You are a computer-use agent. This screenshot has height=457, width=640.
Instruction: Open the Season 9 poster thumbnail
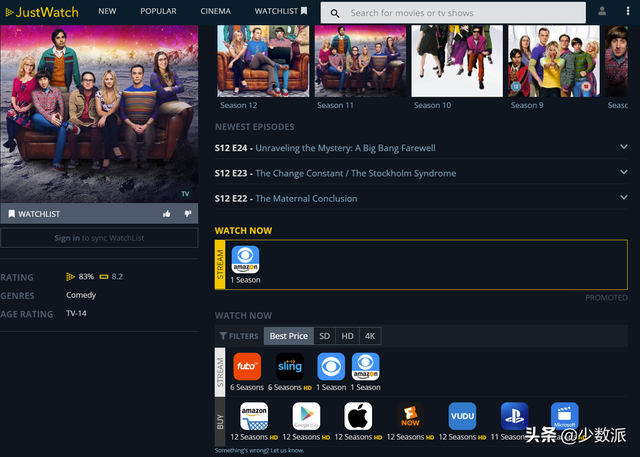(554, 61)
